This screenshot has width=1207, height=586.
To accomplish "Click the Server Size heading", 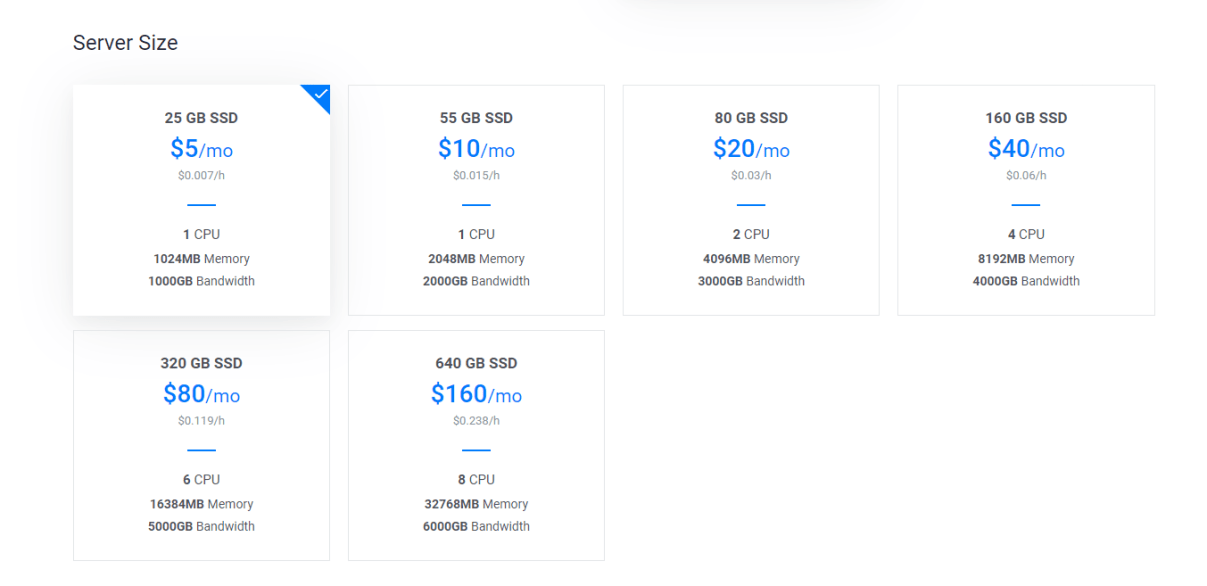I will click(125, 43).
